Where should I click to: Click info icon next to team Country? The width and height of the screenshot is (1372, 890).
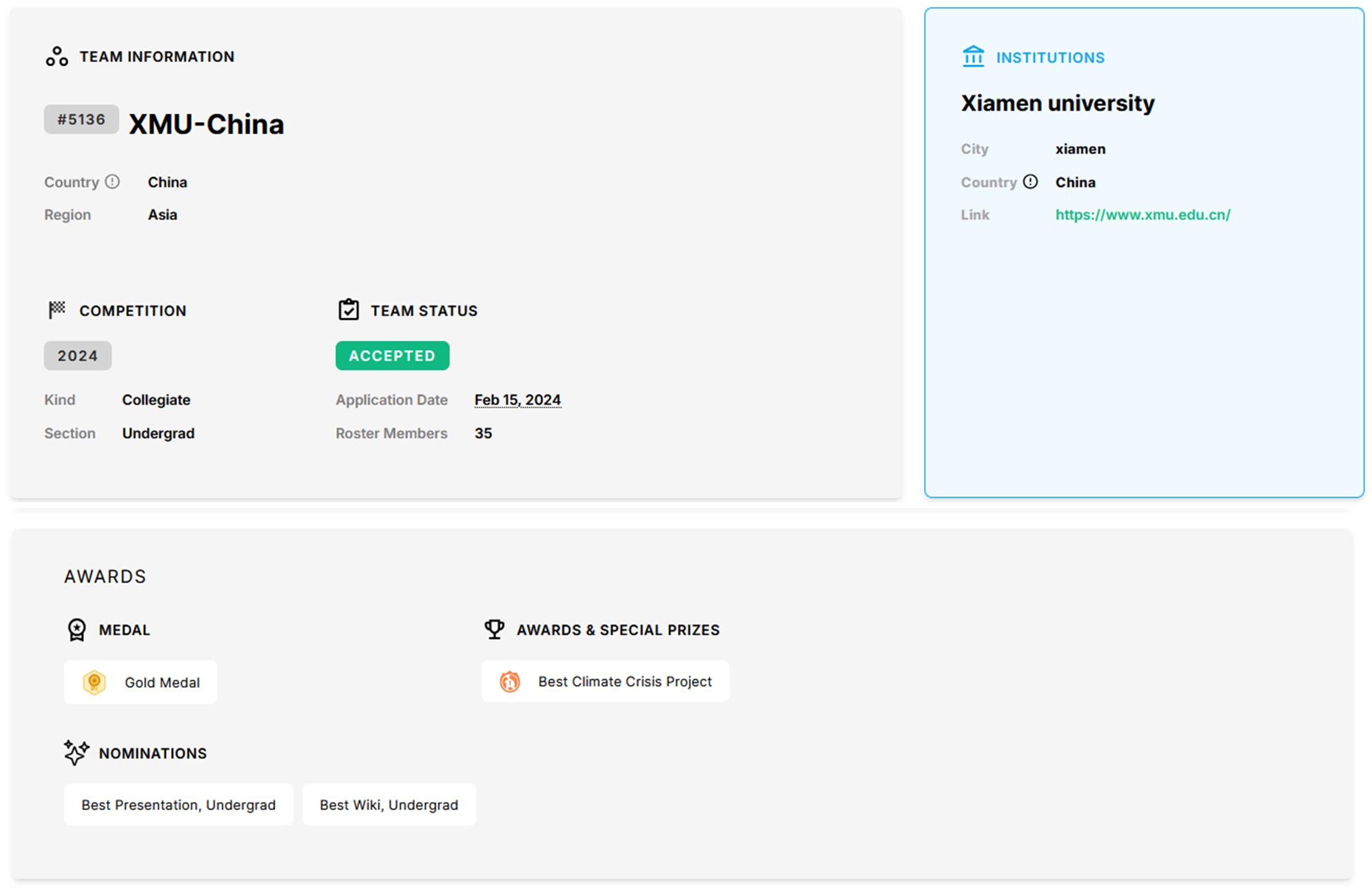click(112, 182)
